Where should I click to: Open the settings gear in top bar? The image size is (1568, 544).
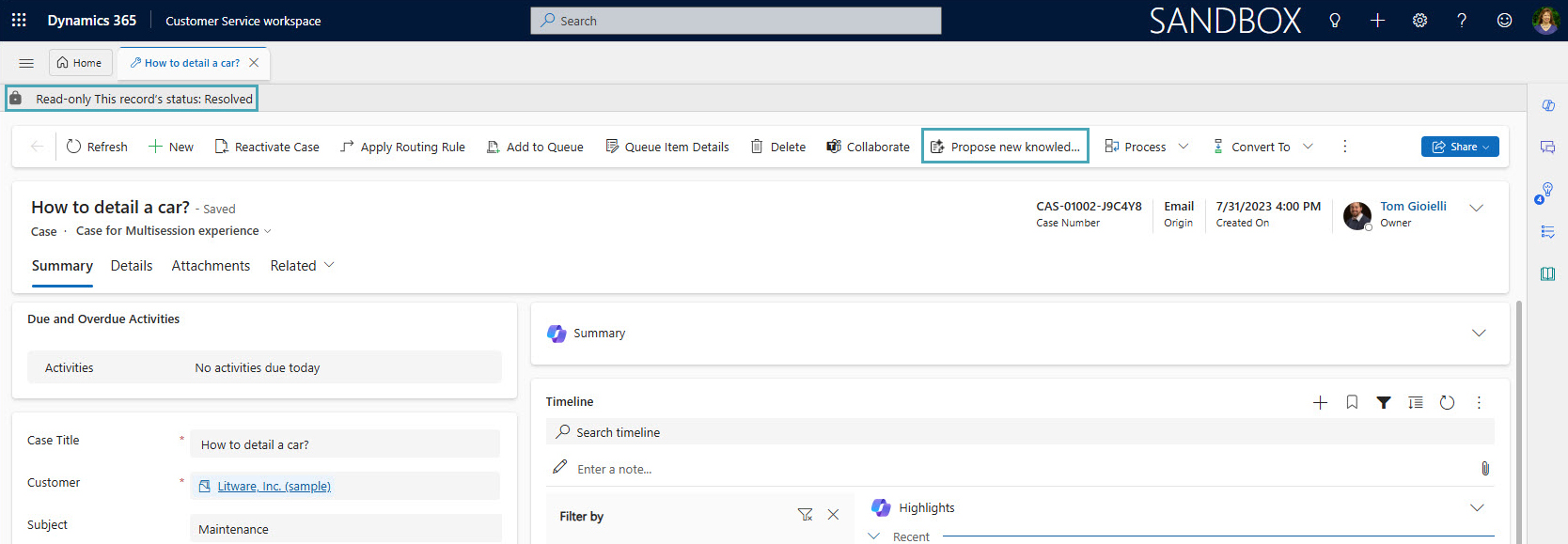(1419, 20)
